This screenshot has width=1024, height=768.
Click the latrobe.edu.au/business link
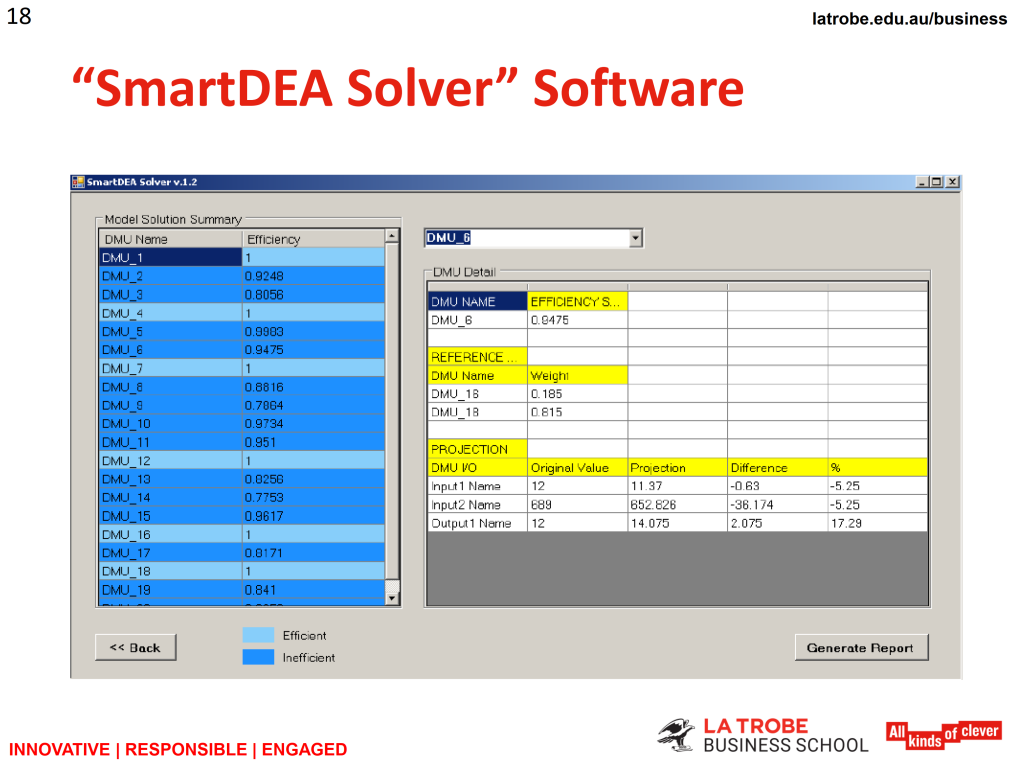[x=909, y=19]
